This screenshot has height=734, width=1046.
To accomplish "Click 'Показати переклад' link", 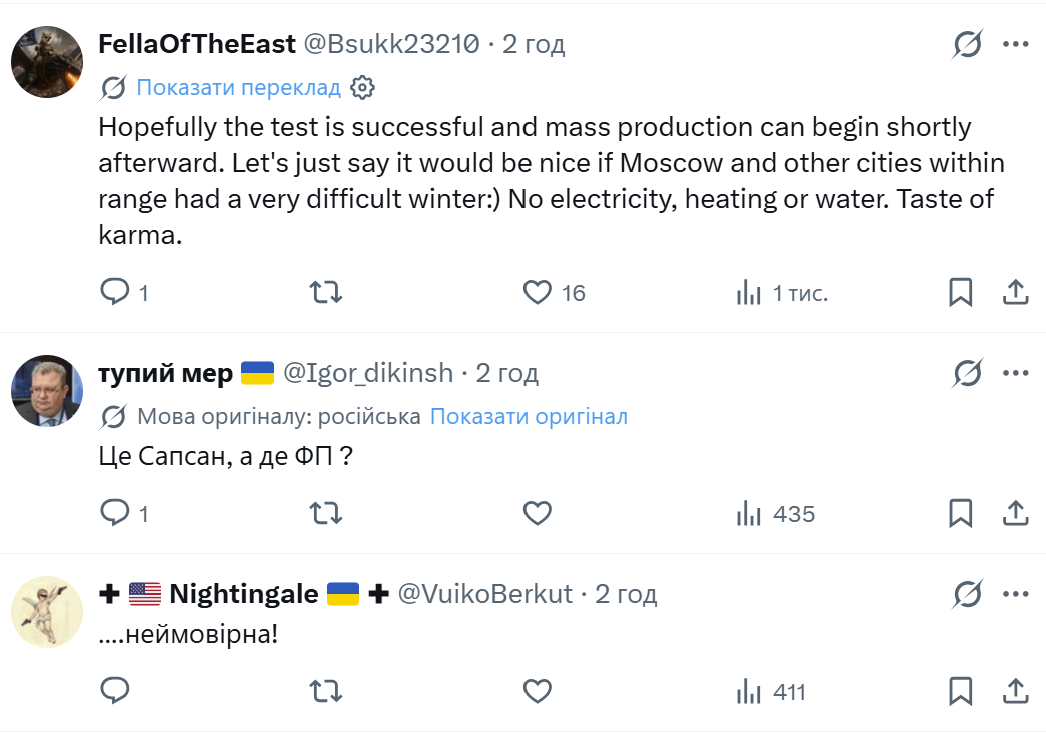I will [x=238, y=87].
